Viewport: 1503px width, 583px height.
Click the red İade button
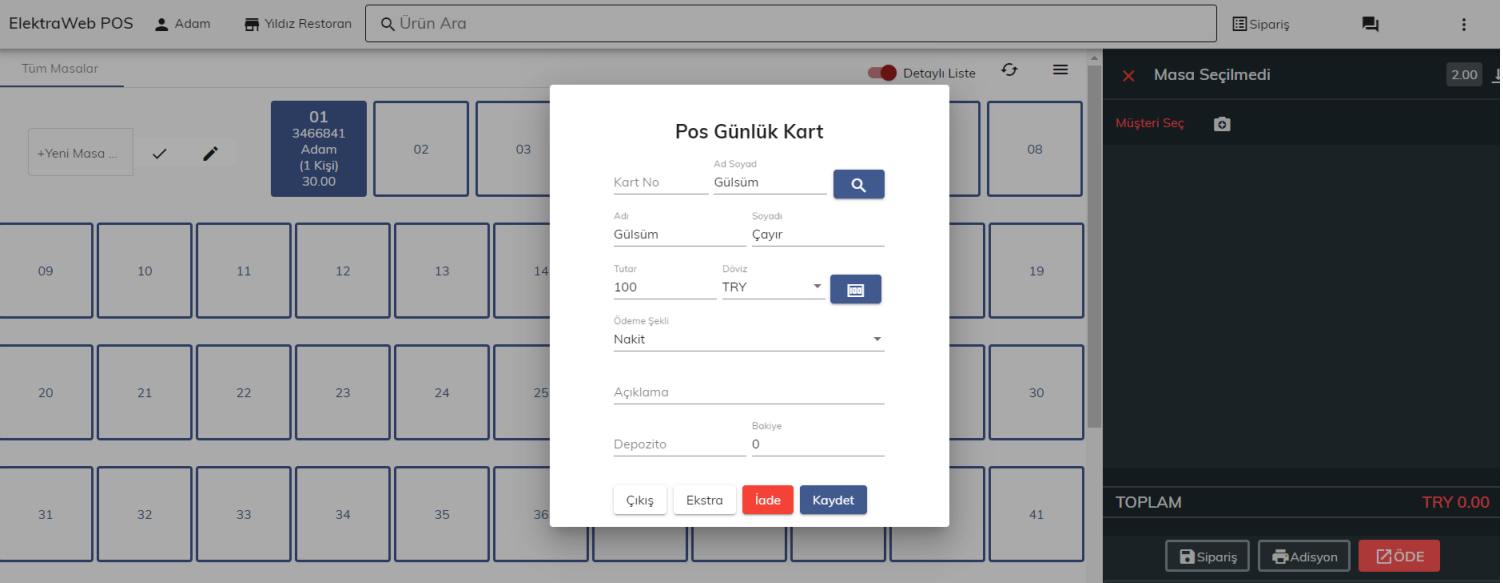pyautogui.click(x=767, y=500)
